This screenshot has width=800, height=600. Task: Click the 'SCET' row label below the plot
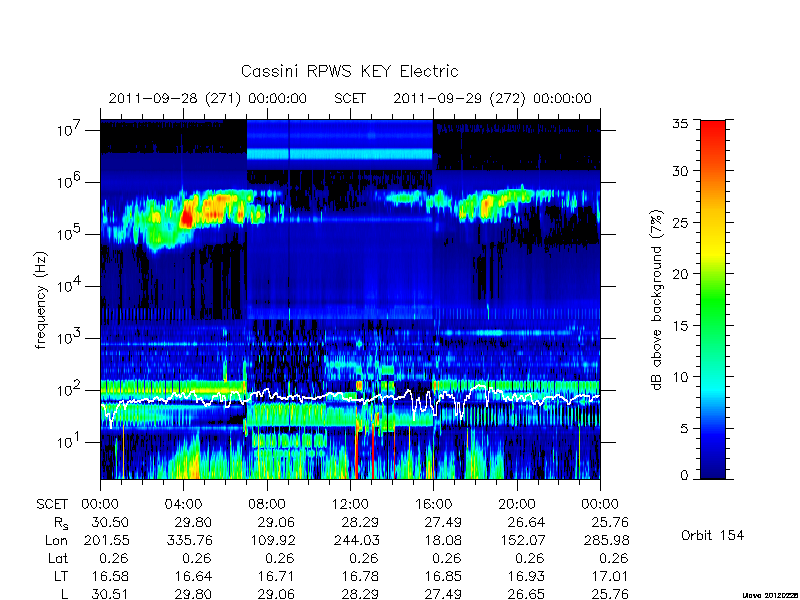coord(52,504)
